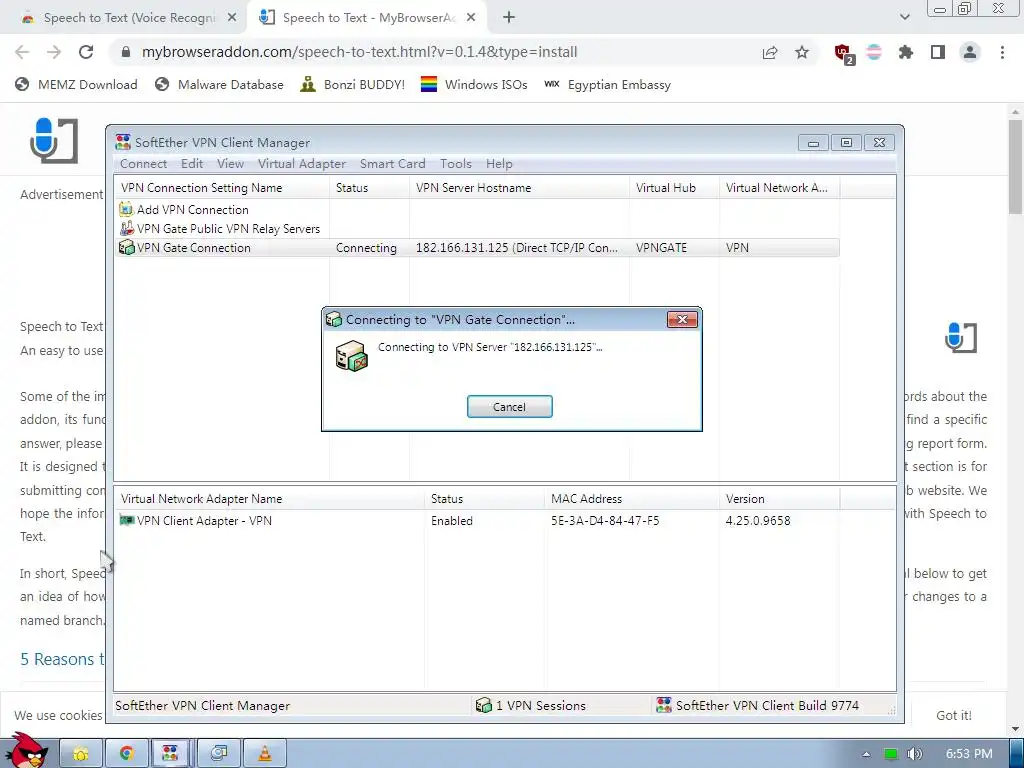Viewport: 1024px width, 768px height.
Task: Select the VPN Gate Connection entry icon
Action: (x=127, y=248)
